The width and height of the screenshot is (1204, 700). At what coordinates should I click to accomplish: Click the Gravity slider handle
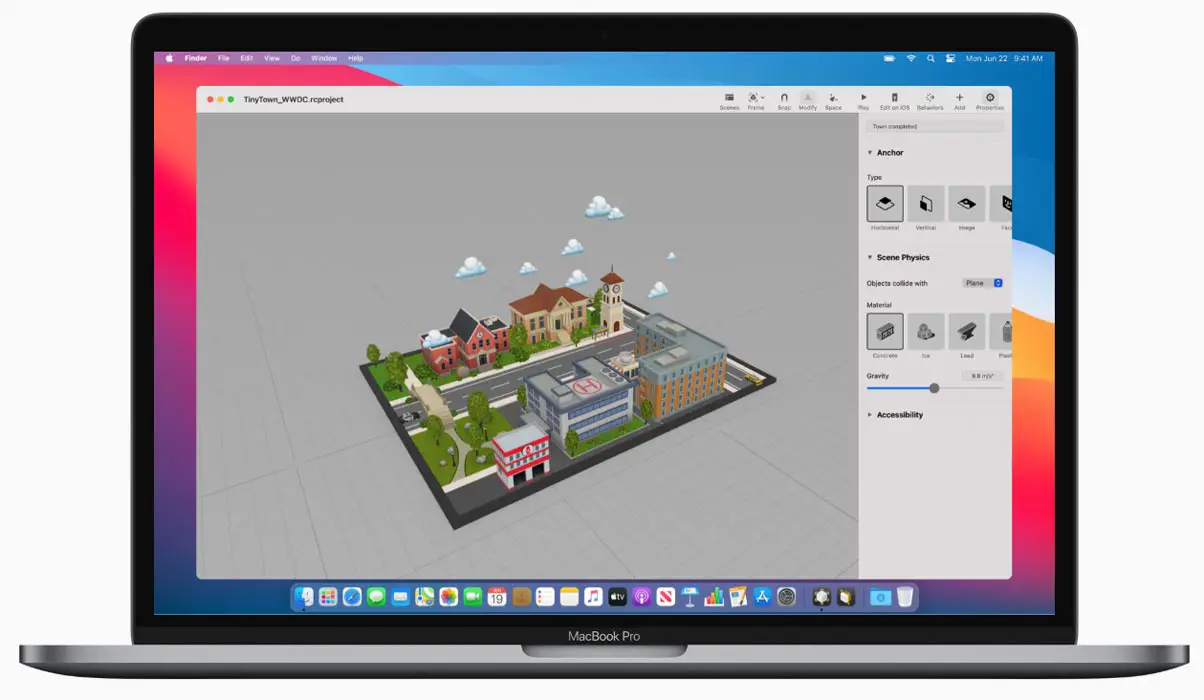(x=934, y=388)
